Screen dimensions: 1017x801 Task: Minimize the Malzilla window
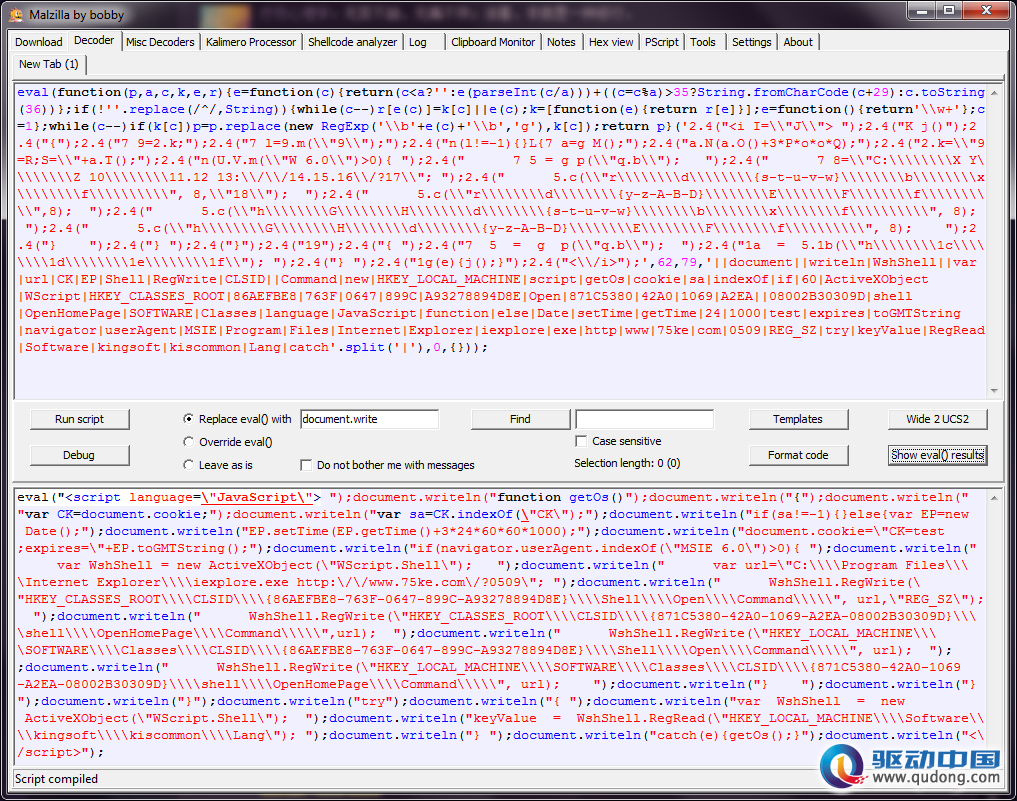pyautogui.click(x=922, y=10)
